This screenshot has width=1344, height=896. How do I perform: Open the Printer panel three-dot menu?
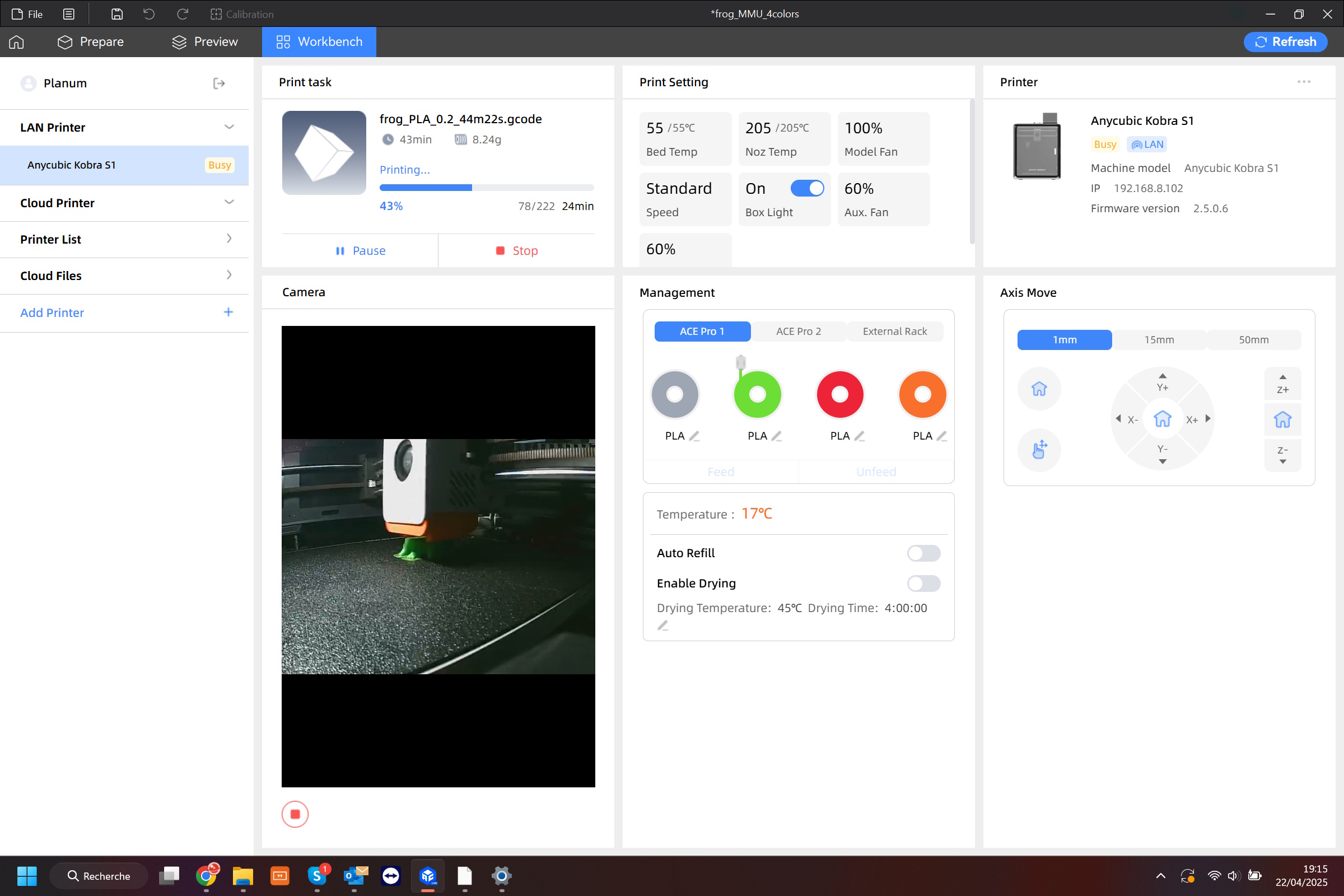tap(1304, 82)
